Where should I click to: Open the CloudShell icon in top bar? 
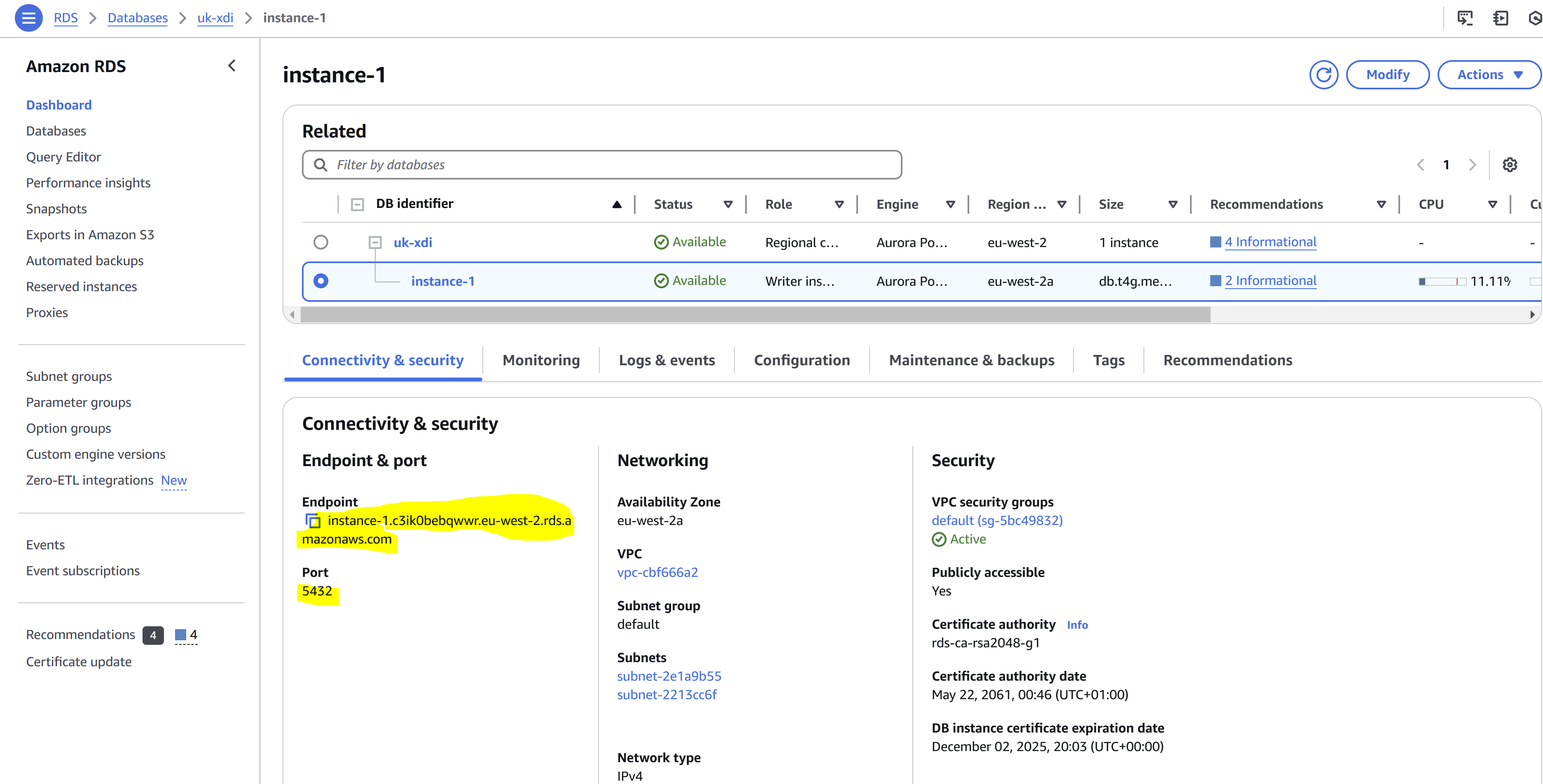[x=1465, y=18]
